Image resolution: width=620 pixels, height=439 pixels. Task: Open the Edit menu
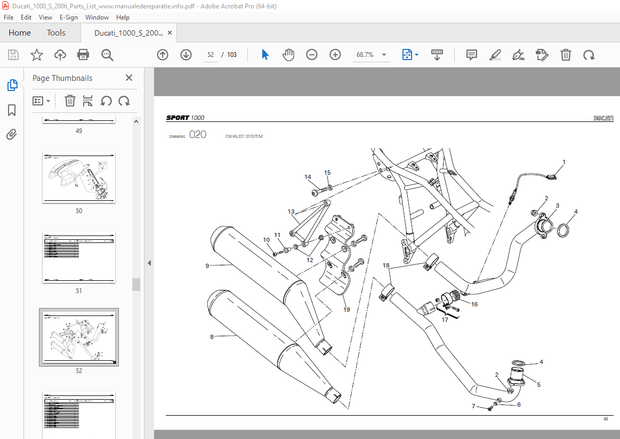click(26, 17)
